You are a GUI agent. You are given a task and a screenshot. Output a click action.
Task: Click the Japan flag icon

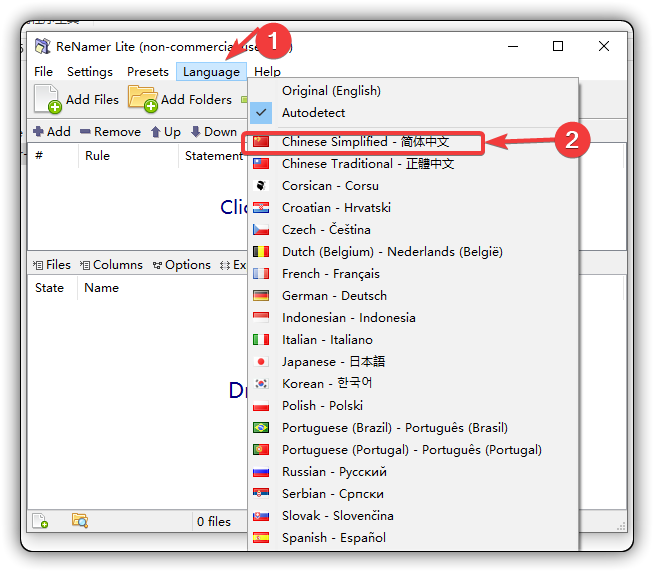(x=261, y=362)
